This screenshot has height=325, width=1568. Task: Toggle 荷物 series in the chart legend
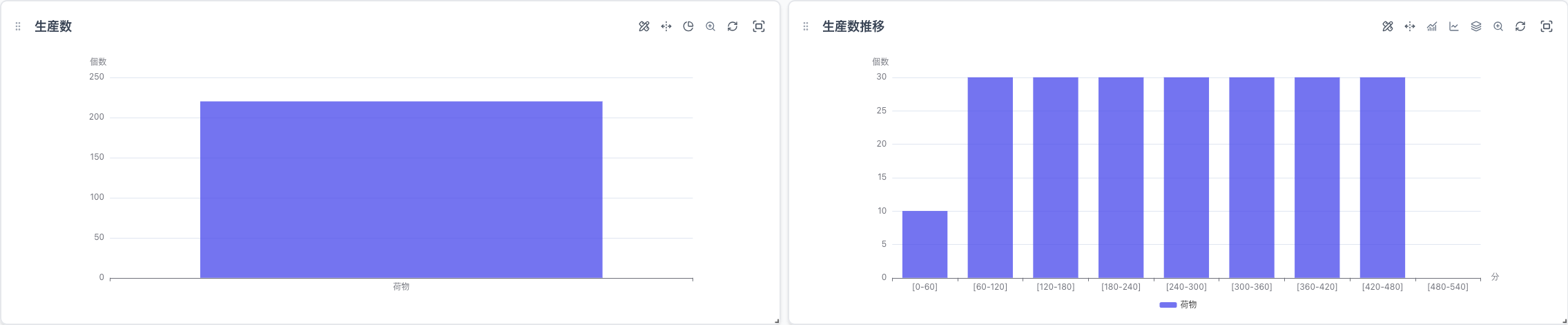coord(1178,305)
